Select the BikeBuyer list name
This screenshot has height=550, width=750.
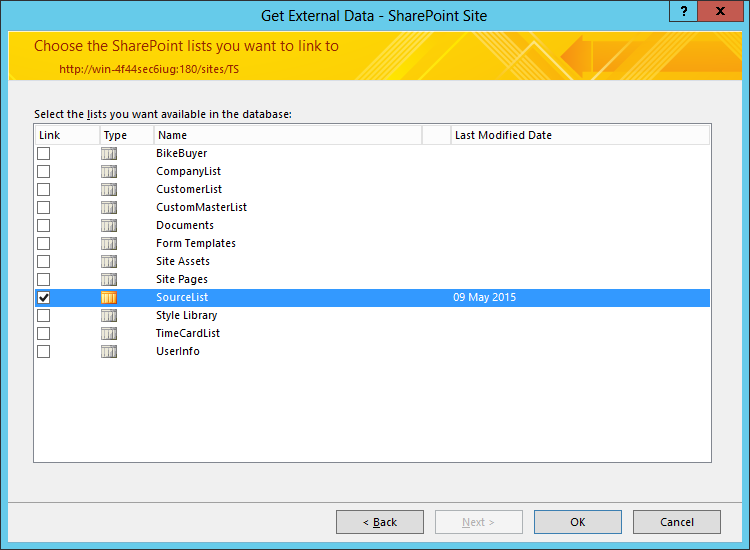[182, 154]
